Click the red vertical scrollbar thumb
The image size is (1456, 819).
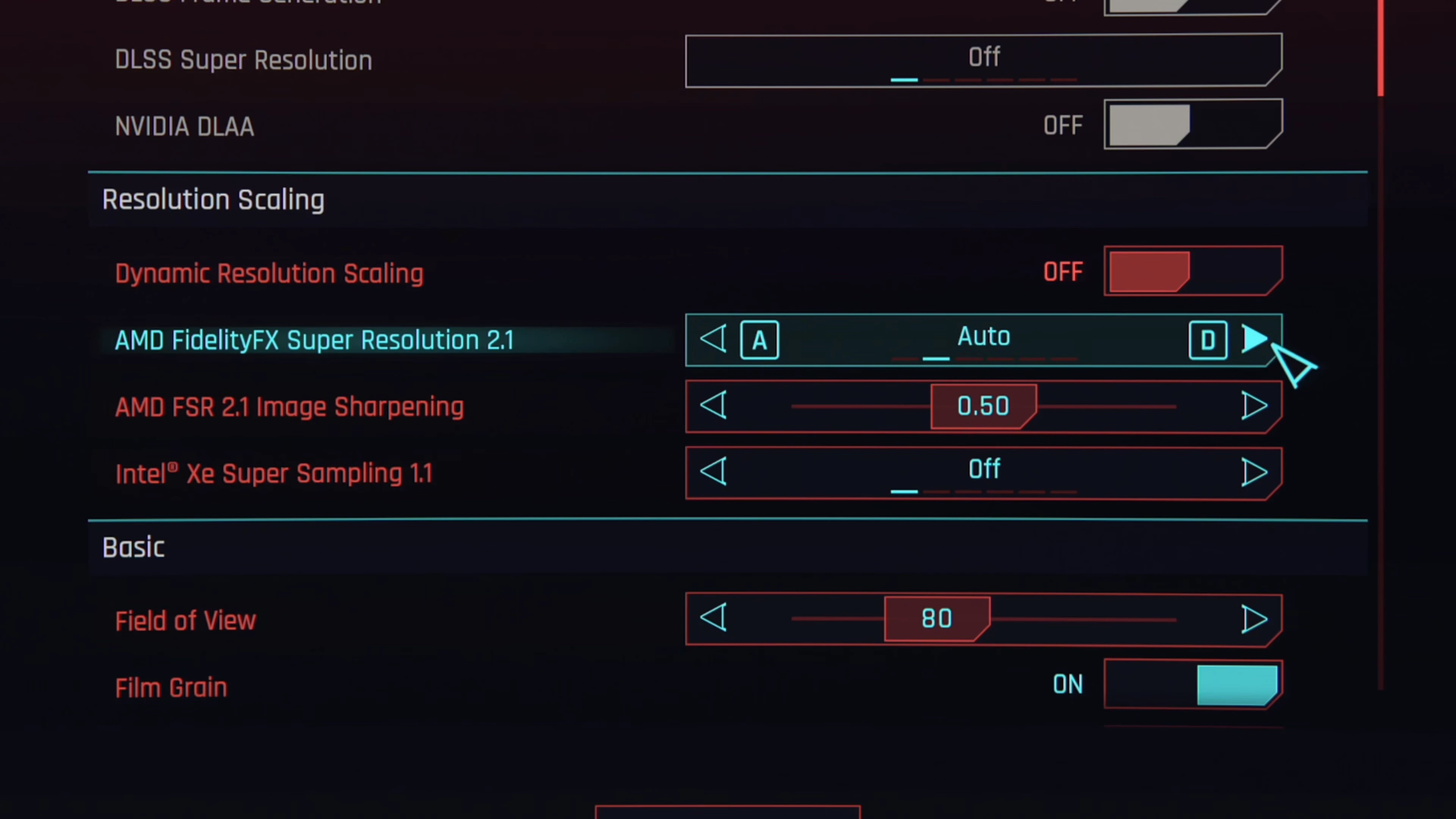[1381, 48]
